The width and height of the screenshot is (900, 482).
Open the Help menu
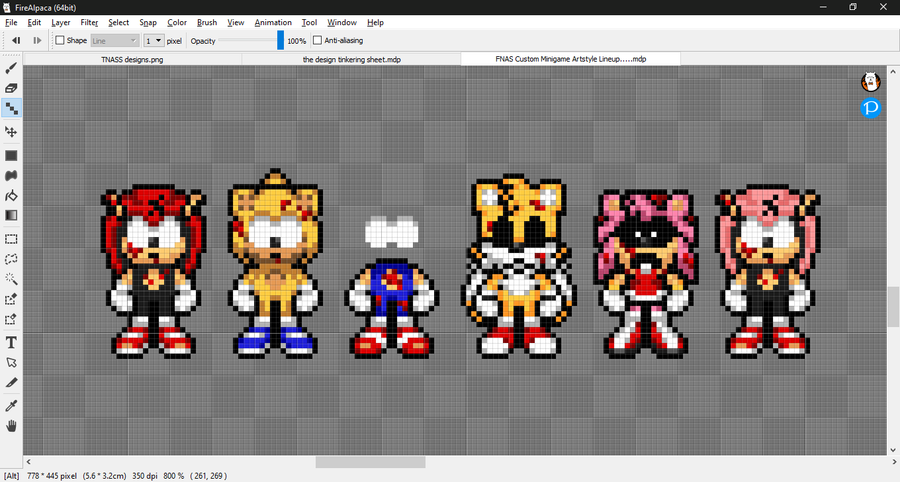pyautogui.click(x=375, y=22)
